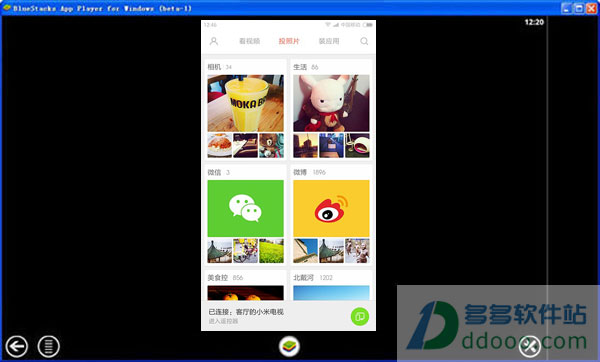Click the BlueStacks home logo button
The width and height of the screenshot is (600, 362).
coord(289,346)
